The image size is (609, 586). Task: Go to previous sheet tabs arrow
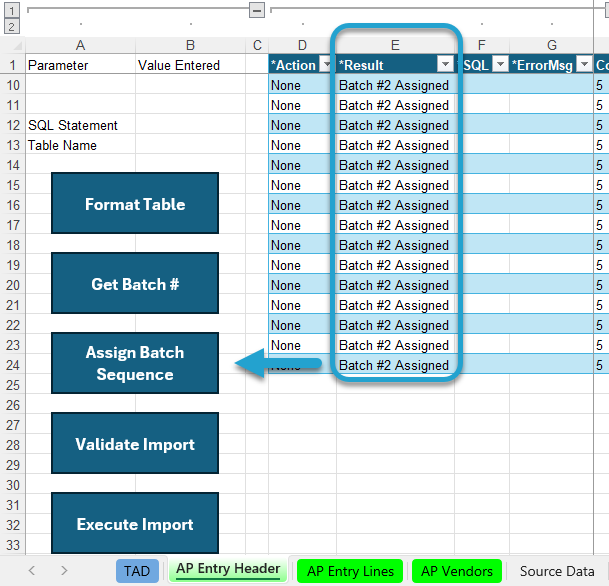click(x=32, y=570)
